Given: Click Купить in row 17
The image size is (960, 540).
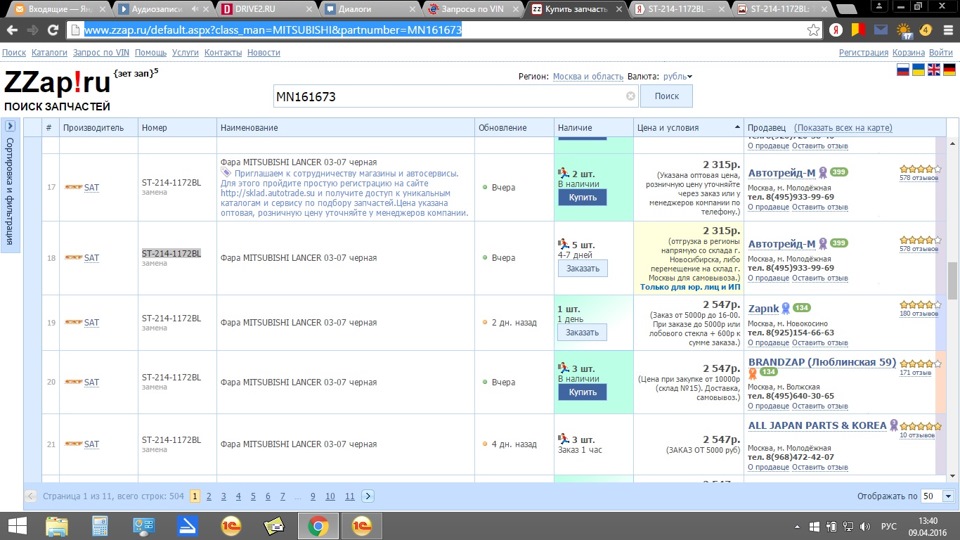Looking at the screenshot, I should click(582, 197).
